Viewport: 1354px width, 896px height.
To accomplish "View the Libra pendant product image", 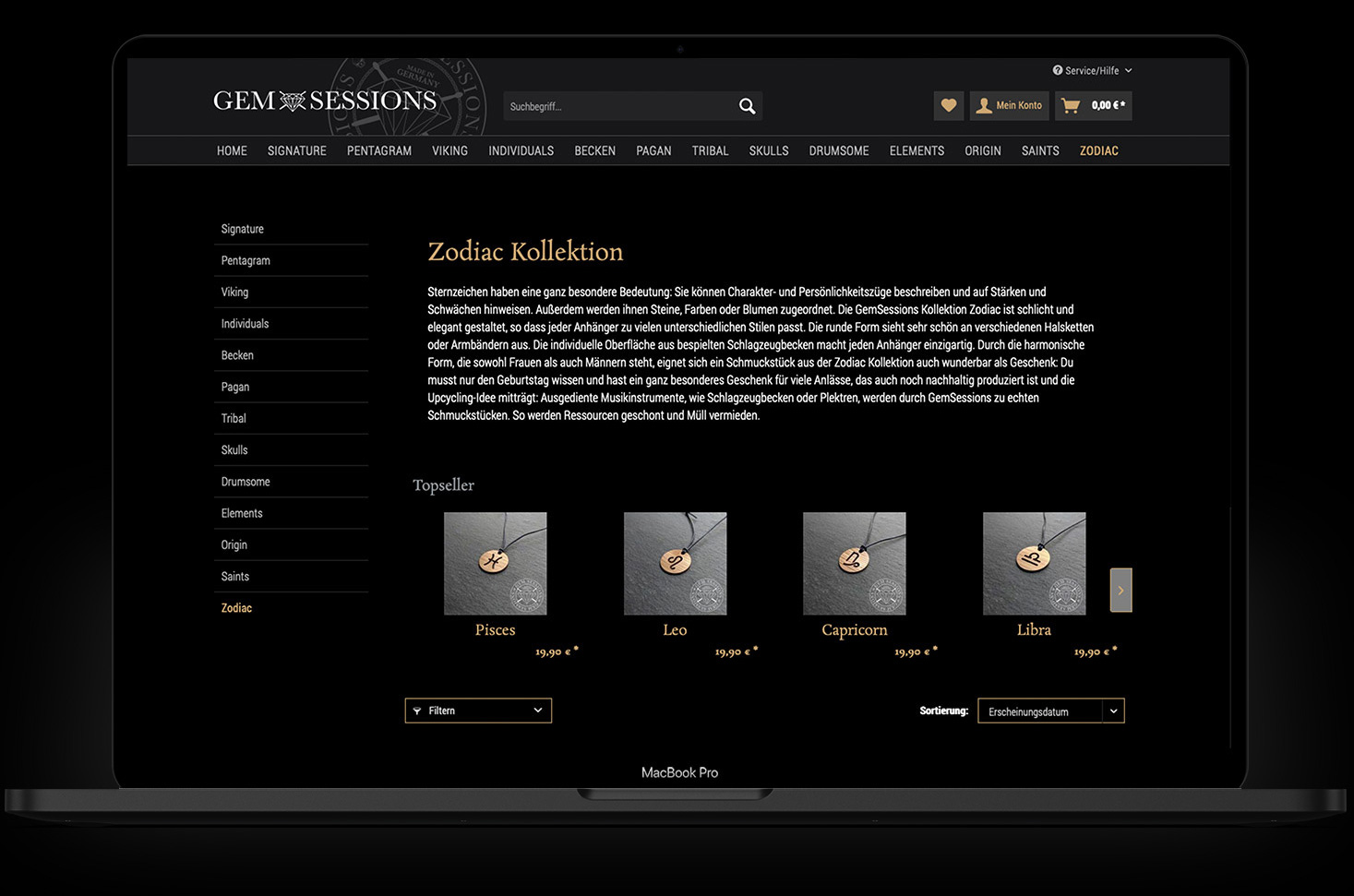I will pyautogui.click(x=1034, y=563).
